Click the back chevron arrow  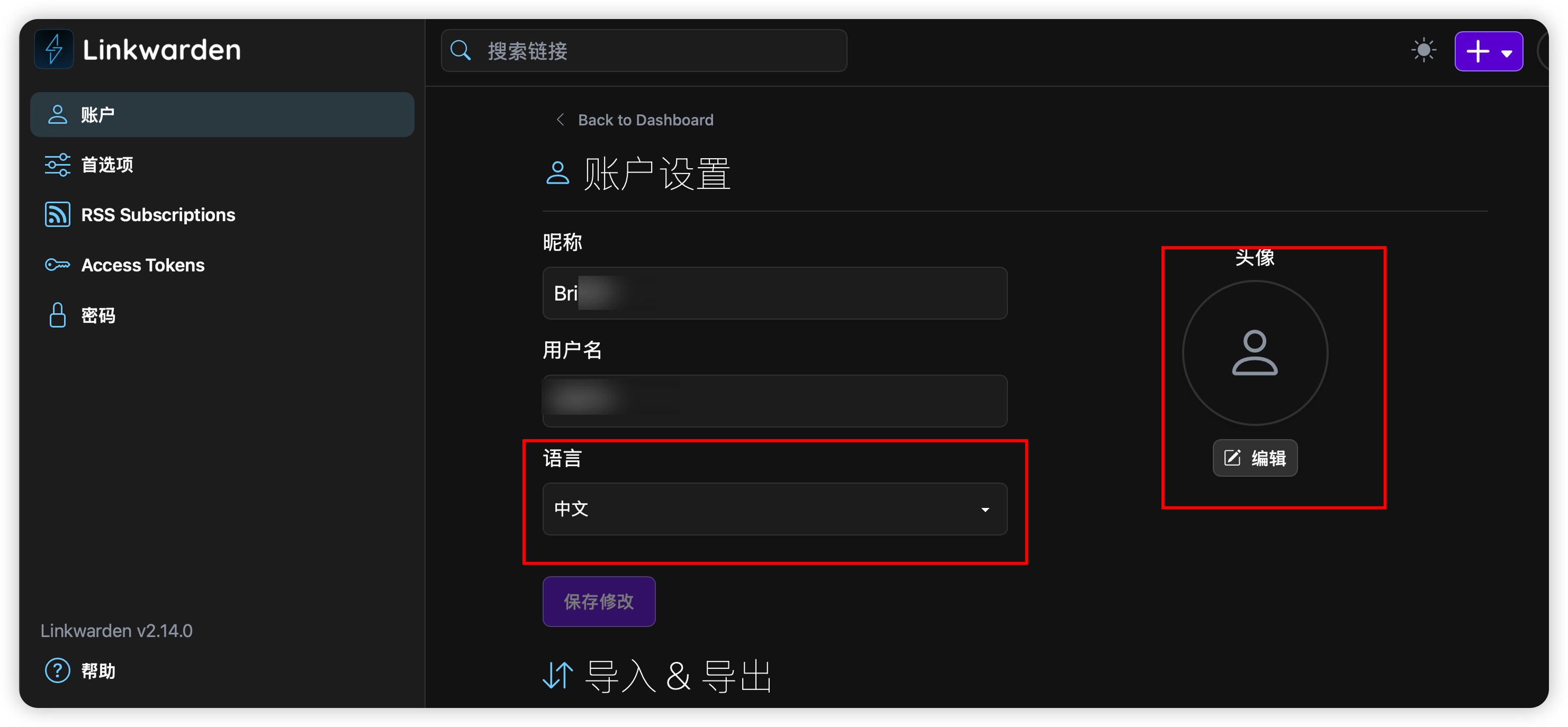point(560,120)
